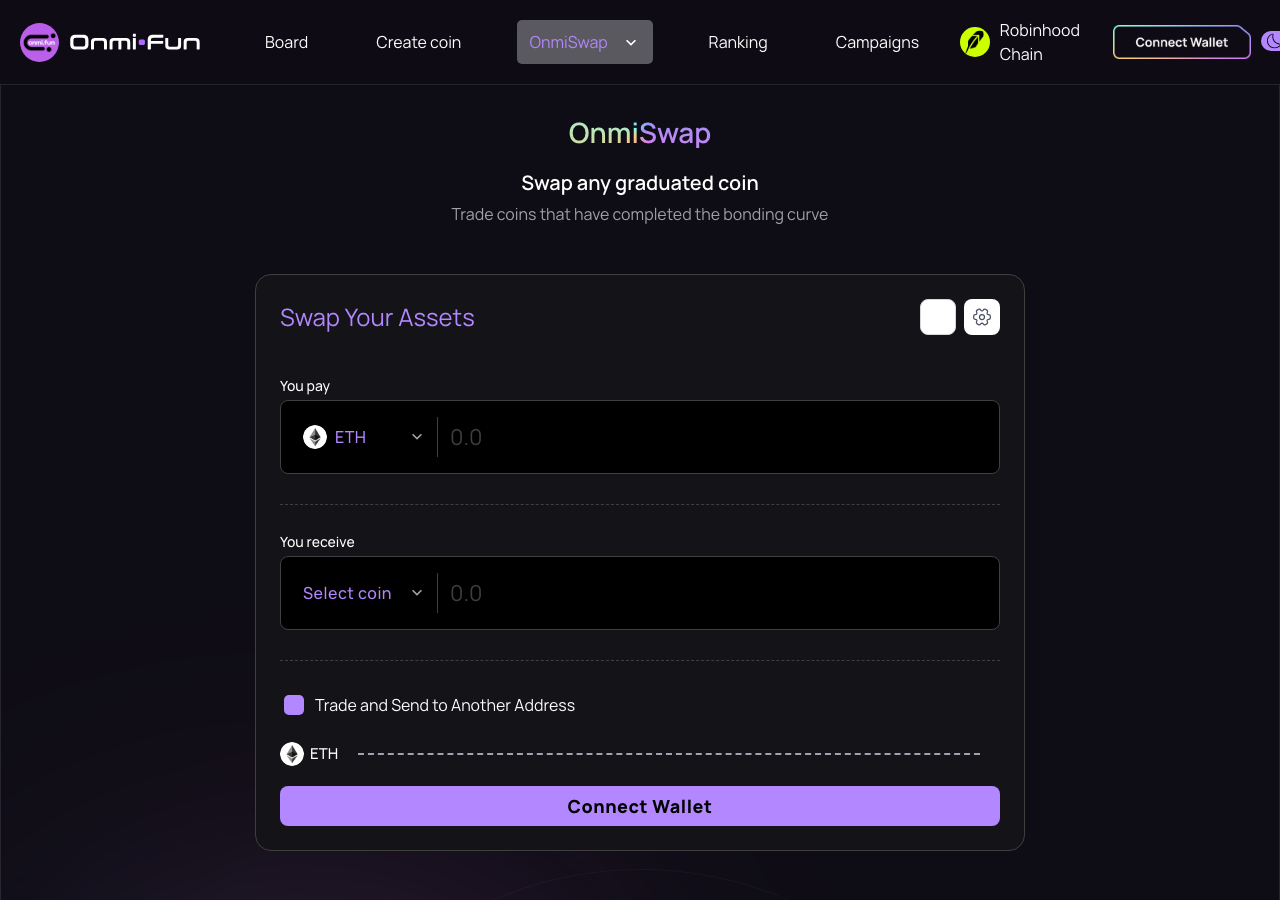The width and height of the screenshot is (1280, 900).
Task: Go to the Board page
Action: pyautogui.click(x=286, y=42)
